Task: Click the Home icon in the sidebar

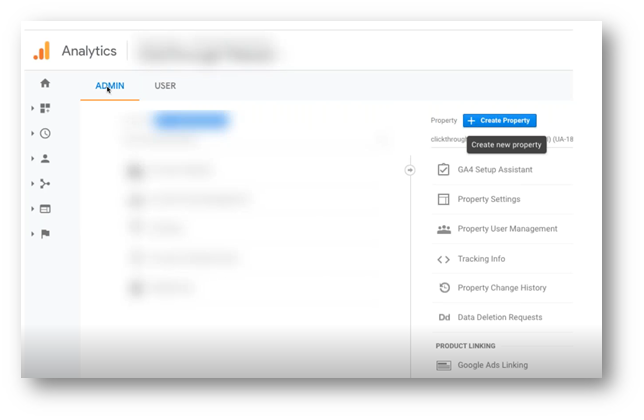Action: 45,84
